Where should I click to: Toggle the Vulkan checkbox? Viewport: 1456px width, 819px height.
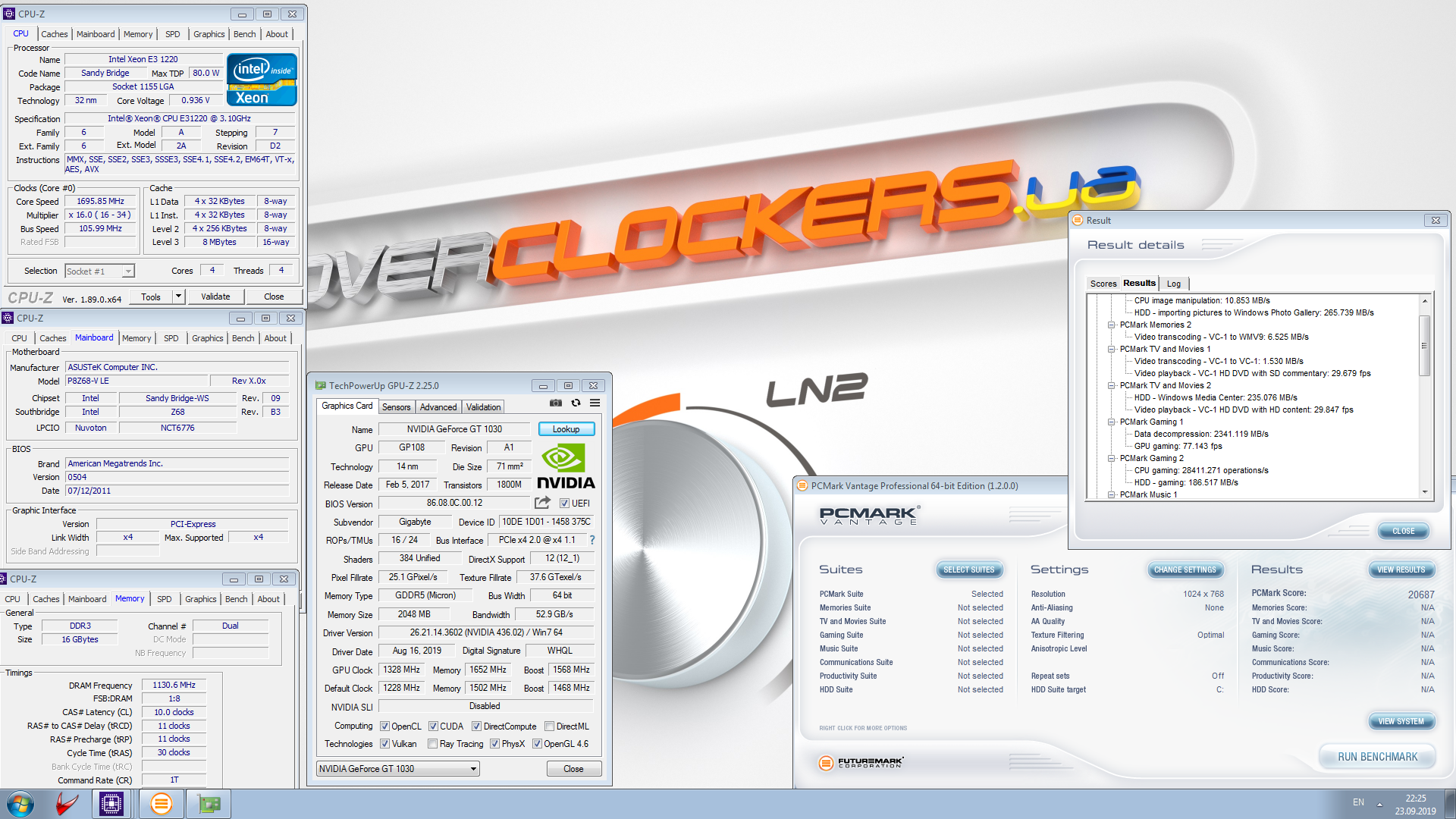(384, 744)
